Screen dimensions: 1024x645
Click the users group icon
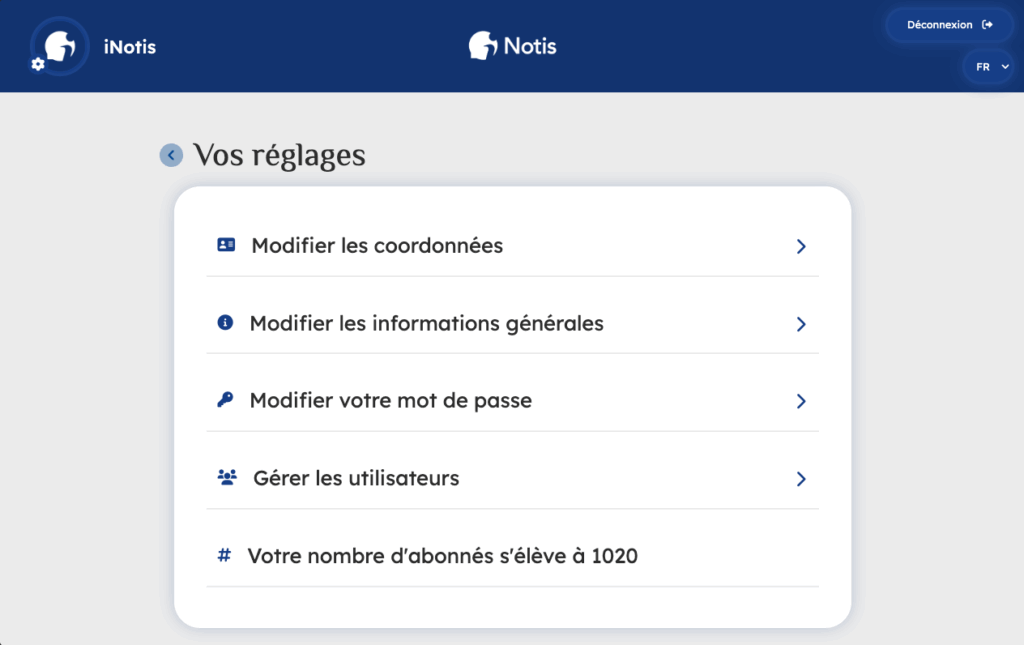click(226, 478)
